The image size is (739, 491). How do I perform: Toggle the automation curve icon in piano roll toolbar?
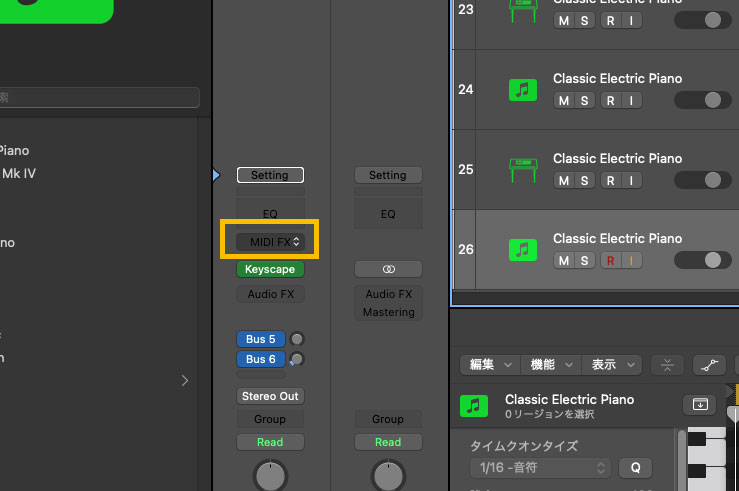pos(709,365)
